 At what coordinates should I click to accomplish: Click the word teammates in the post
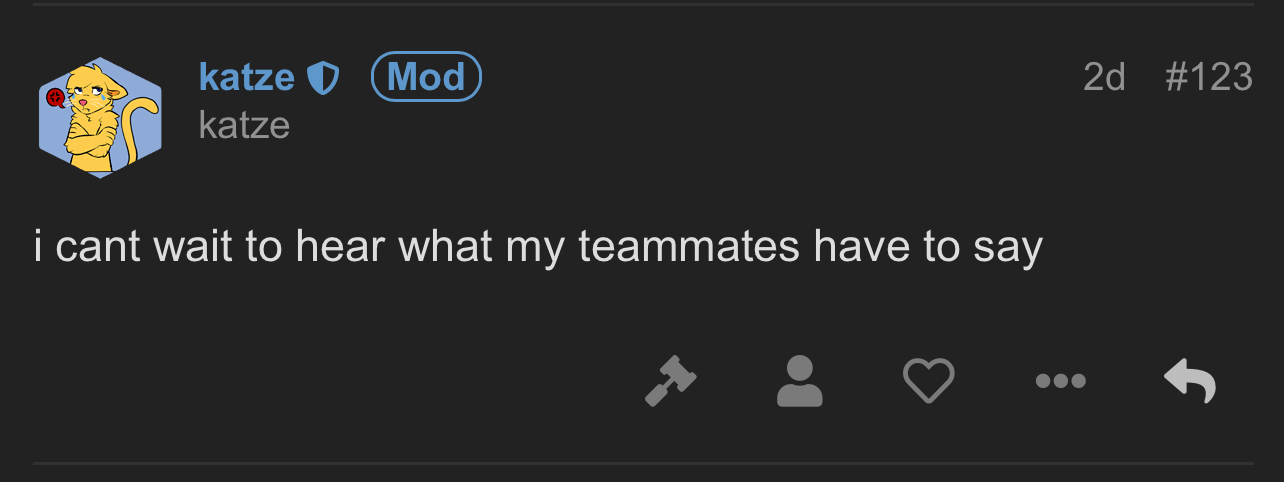pyautogui.click(x=689, y=247)
